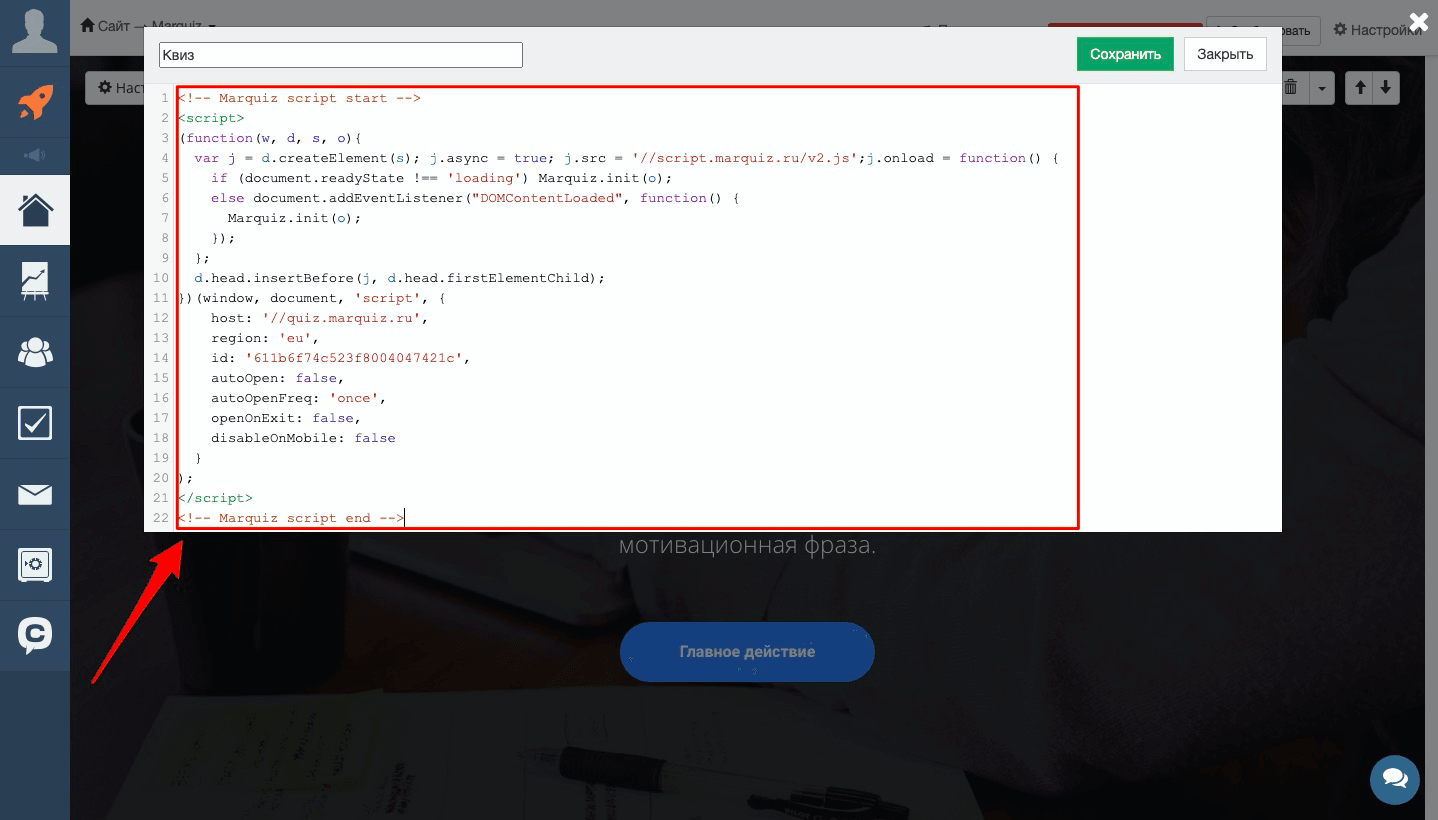Click the "host: '//quiz.marquiz.ru'," line

(319, 318)
